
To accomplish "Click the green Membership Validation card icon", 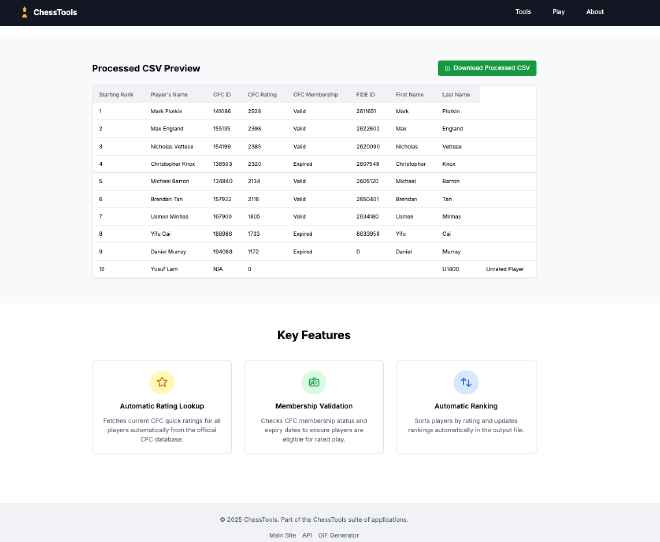I will [314, 382].
